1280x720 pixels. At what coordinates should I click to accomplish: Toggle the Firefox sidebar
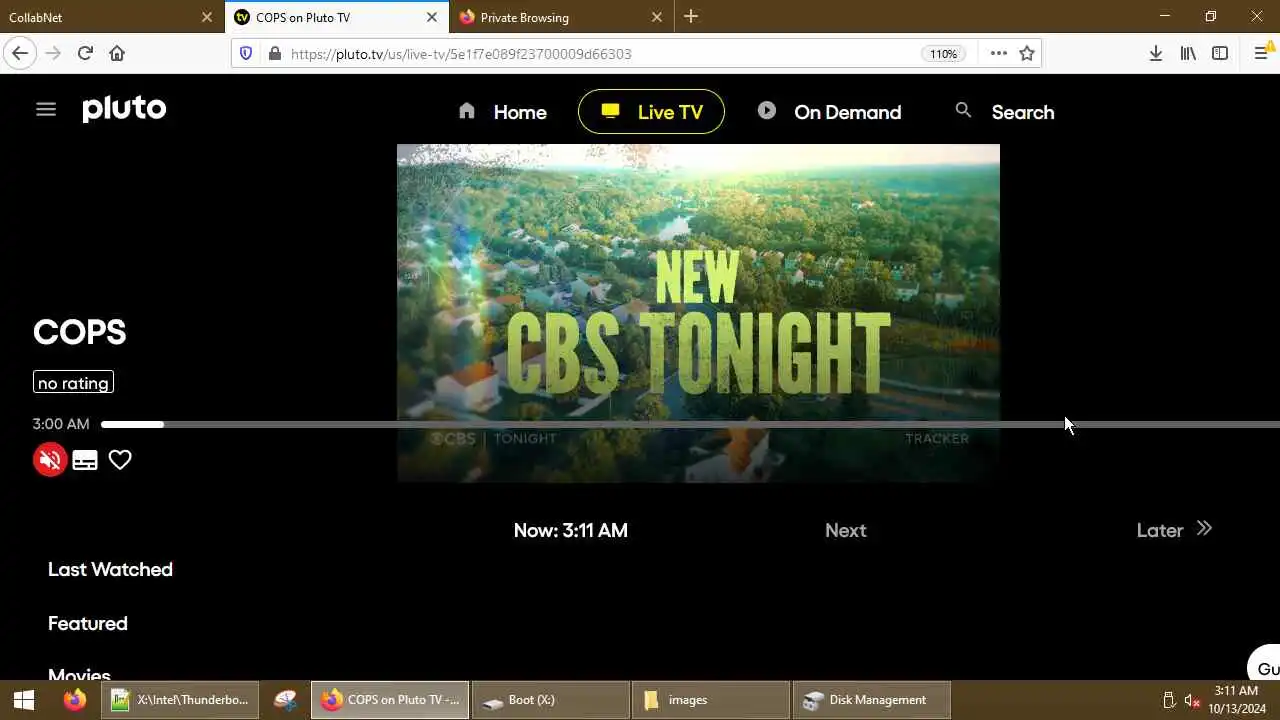pyautogui.click(x=1220, y=53)
